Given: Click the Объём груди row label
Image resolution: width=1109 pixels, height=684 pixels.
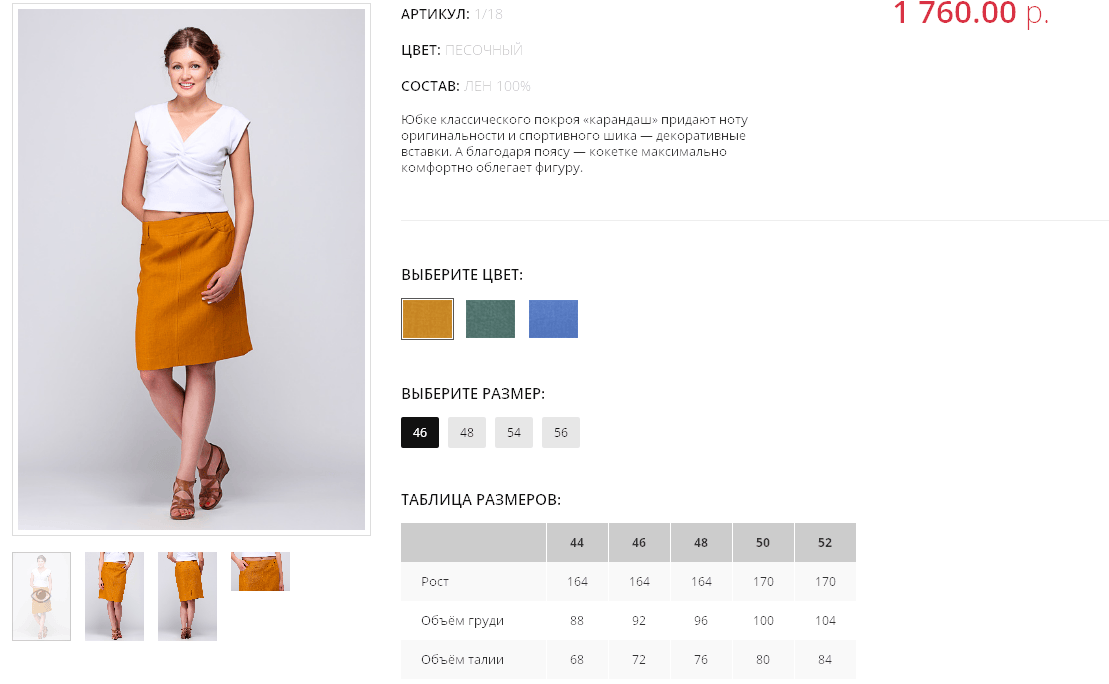Looking at the screenshot, I should (463, 620).
